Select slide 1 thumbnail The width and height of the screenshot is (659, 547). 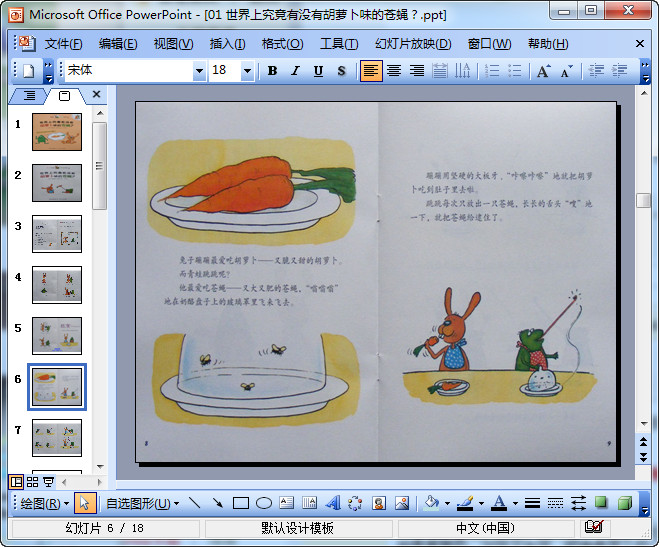tap(57, 132)
